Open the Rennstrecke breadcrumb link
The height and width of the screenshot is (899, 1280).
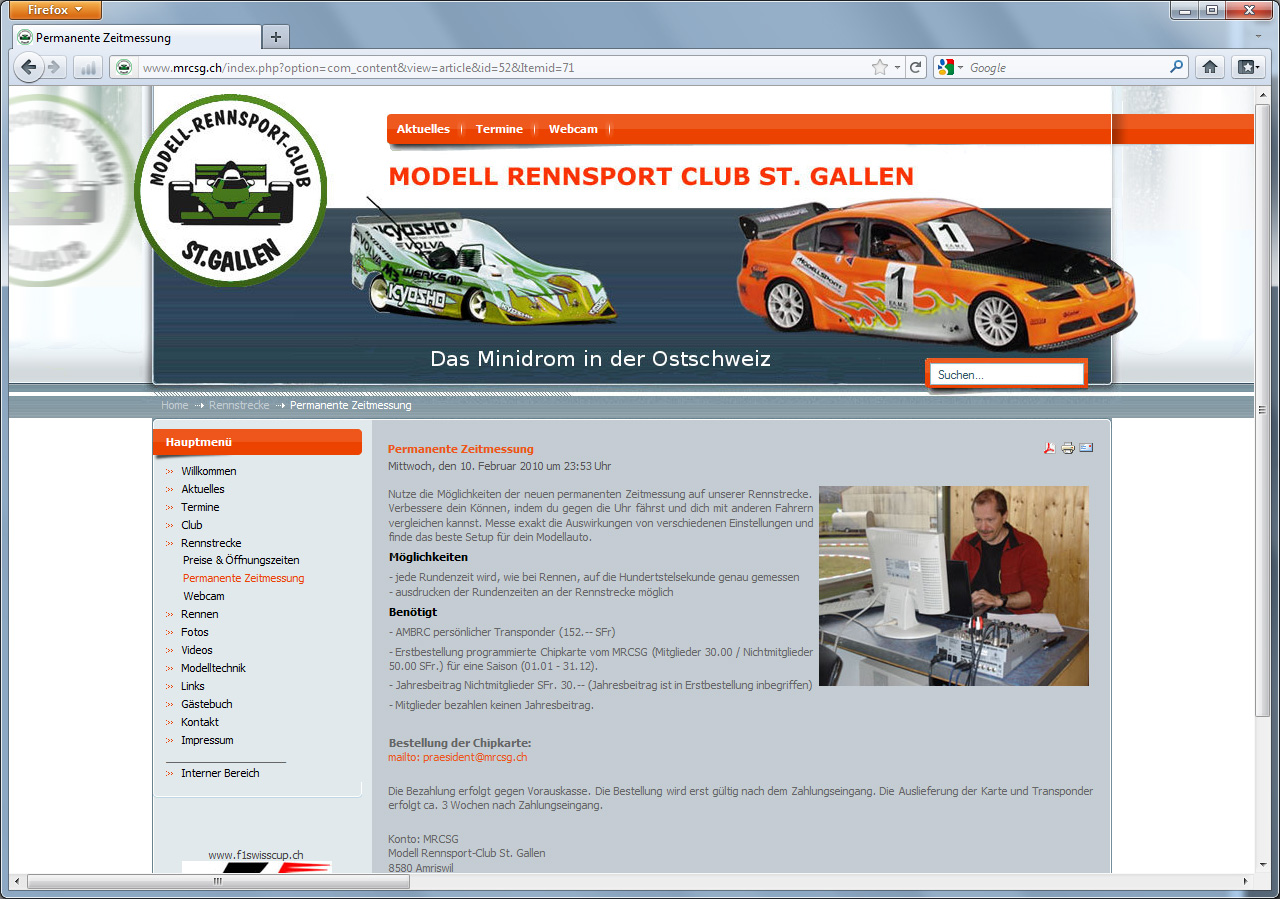(239, 405)
